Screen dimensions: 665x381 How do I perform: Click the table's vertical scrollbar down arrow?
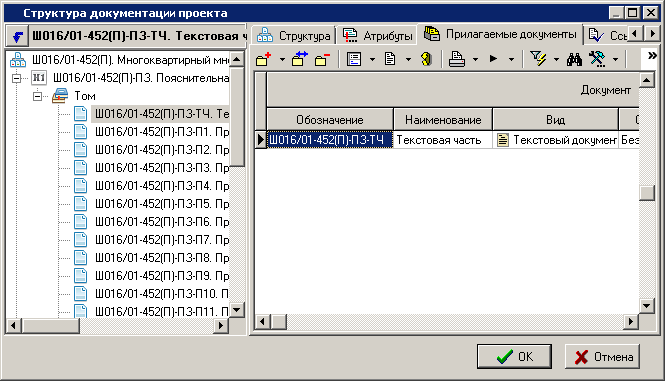[x=646, y=305]
